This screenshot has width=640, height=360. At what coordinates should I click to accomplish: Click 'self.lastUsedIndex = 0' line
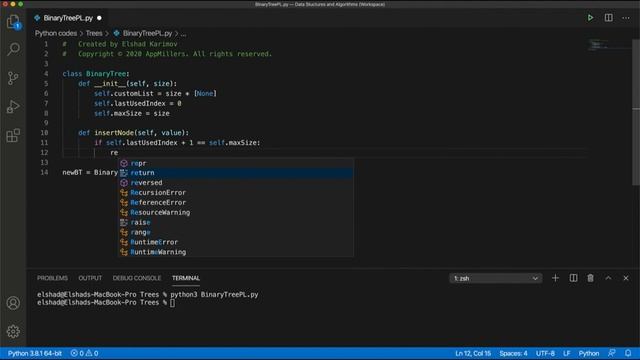click(x=138, y=103)
